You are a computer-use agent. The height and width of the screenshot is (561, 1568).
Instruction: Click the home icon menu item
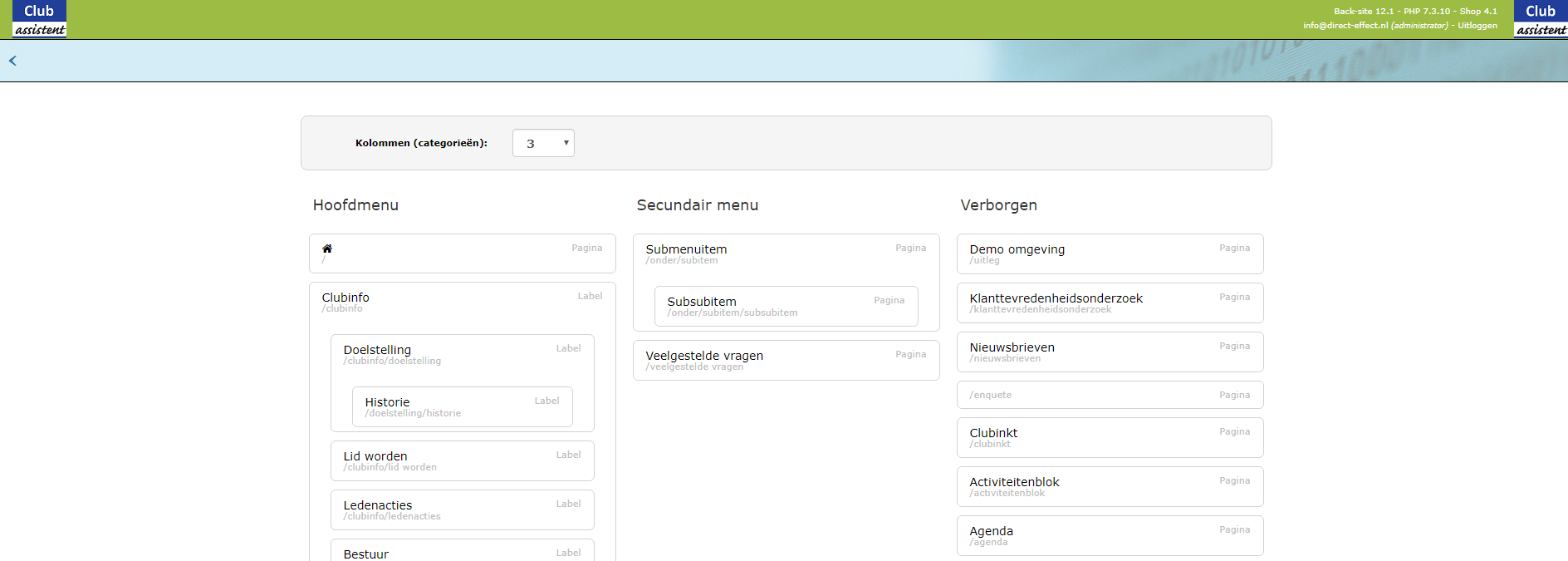pyautogui.click(x=327, y=249)
